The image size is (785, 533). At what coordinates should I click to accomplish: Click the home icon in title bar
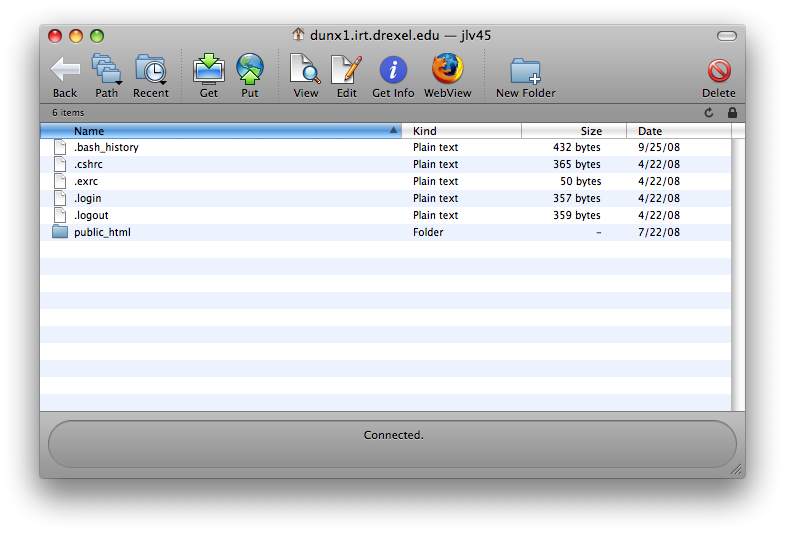[298, 34]
